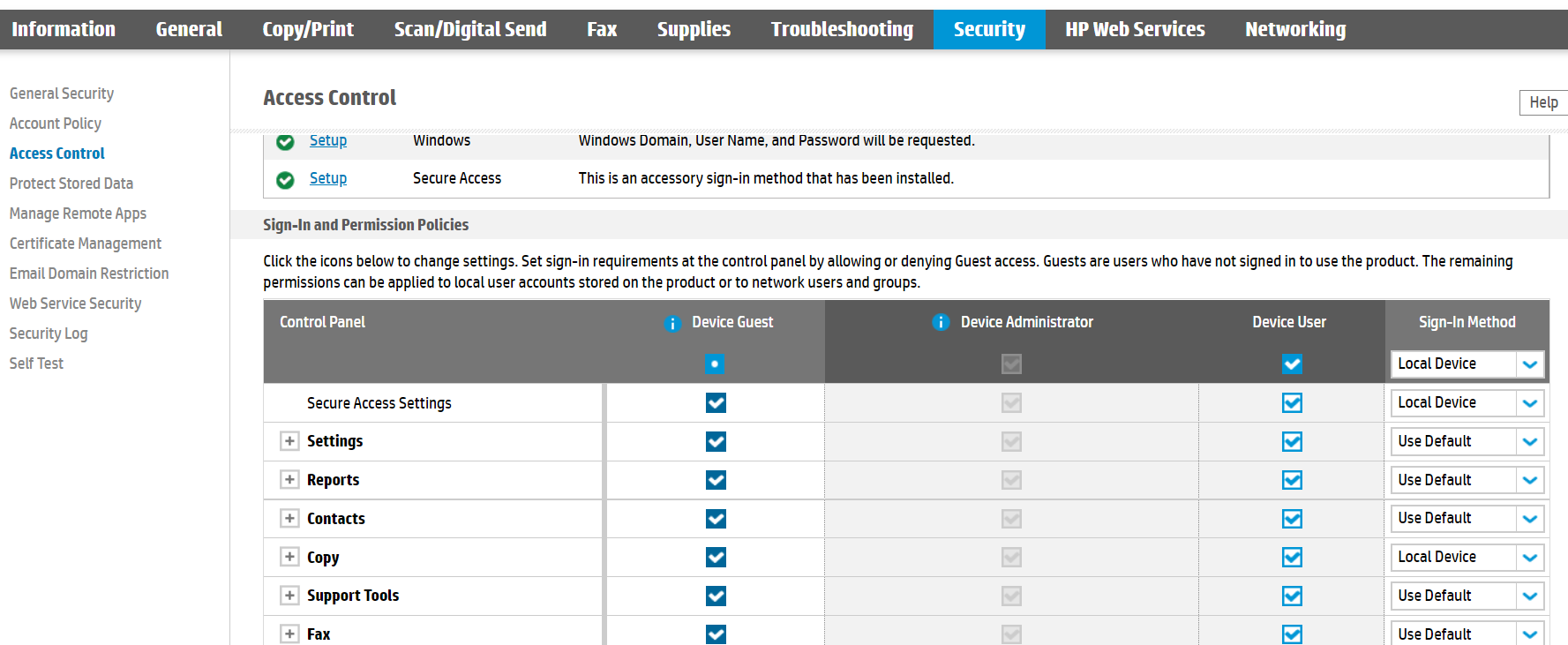Toggle Device User checkbox for Reports
The image size is (1568, 645).
tap(1292, 480)
